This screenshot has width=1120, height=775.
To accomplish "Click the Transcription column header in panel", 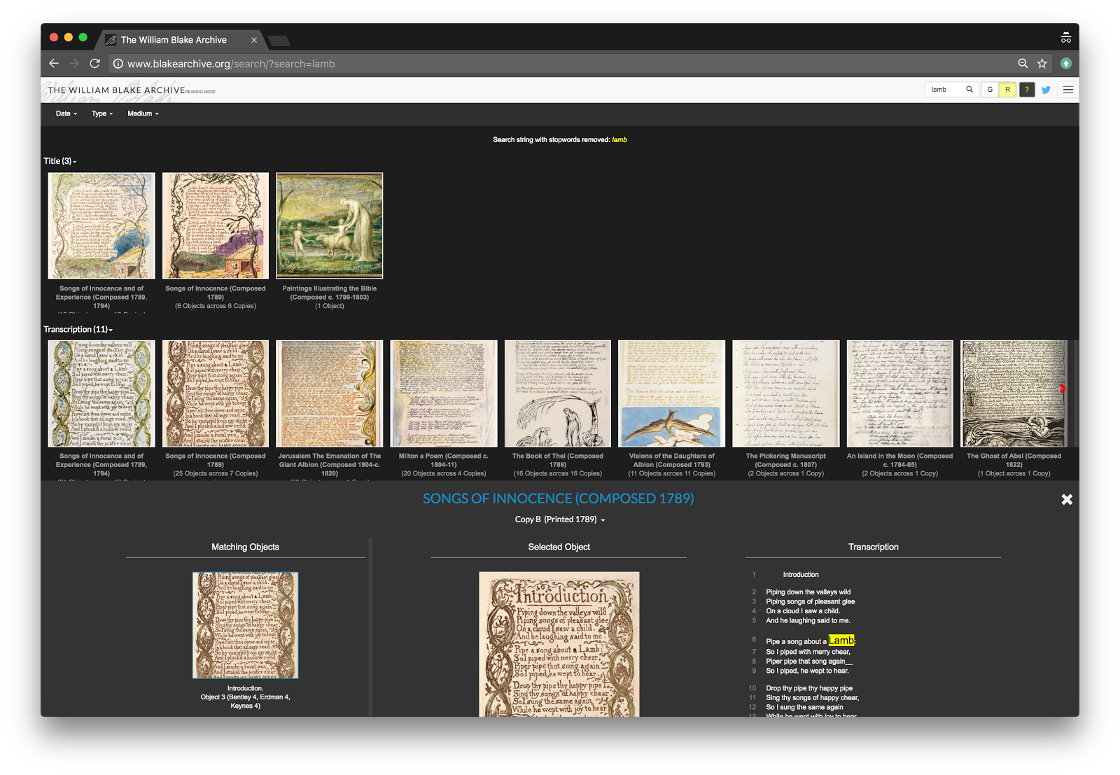I will coord(873,547).
